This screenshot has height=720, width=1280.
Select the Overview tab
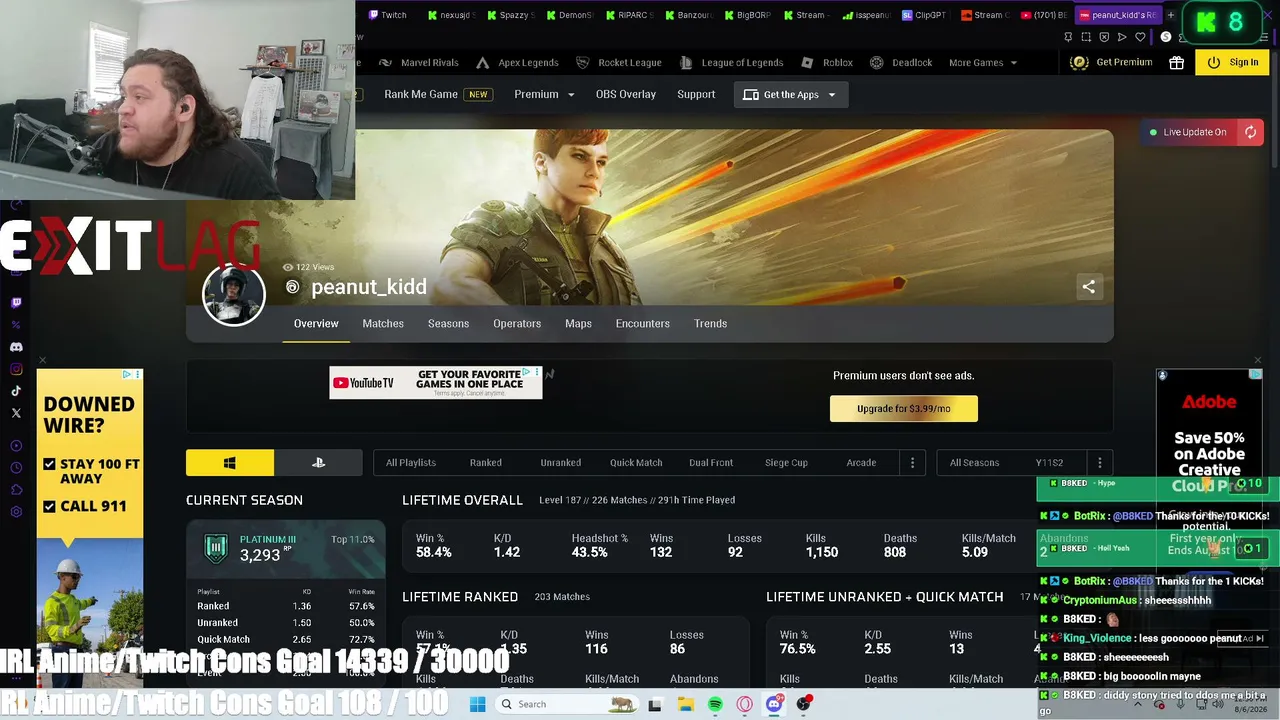[316, 323]
